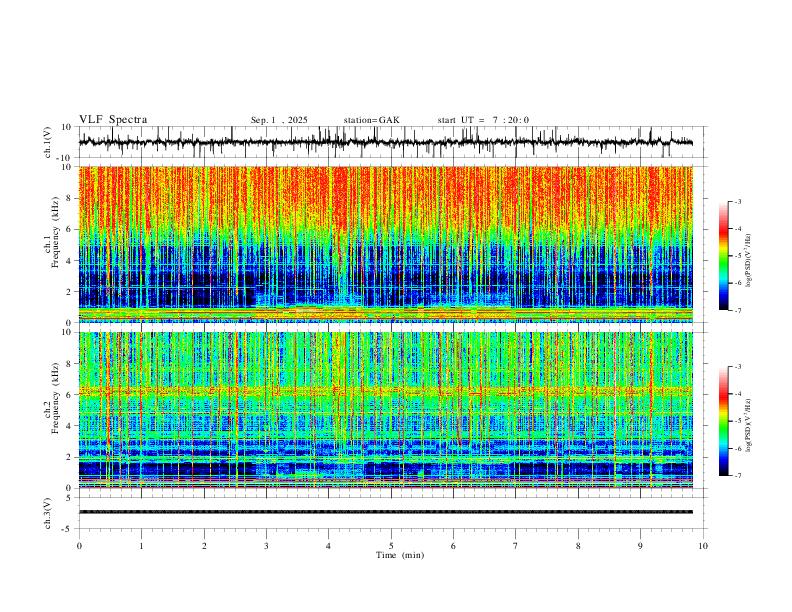This screenshot has width=792, height=612.
Task: Click the "ch.3(V)" axis label
Action: (48, 513)
